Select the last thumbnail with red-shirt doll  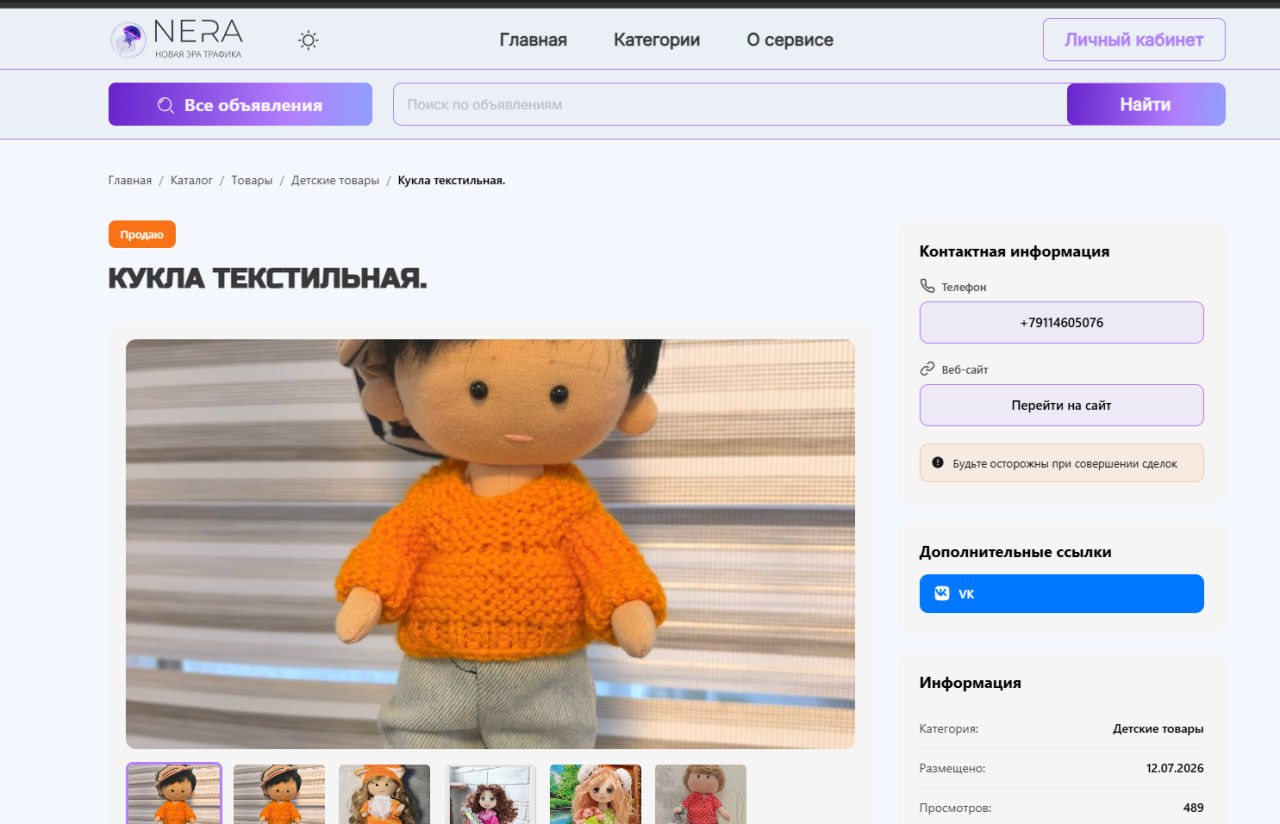click(700, 794)
